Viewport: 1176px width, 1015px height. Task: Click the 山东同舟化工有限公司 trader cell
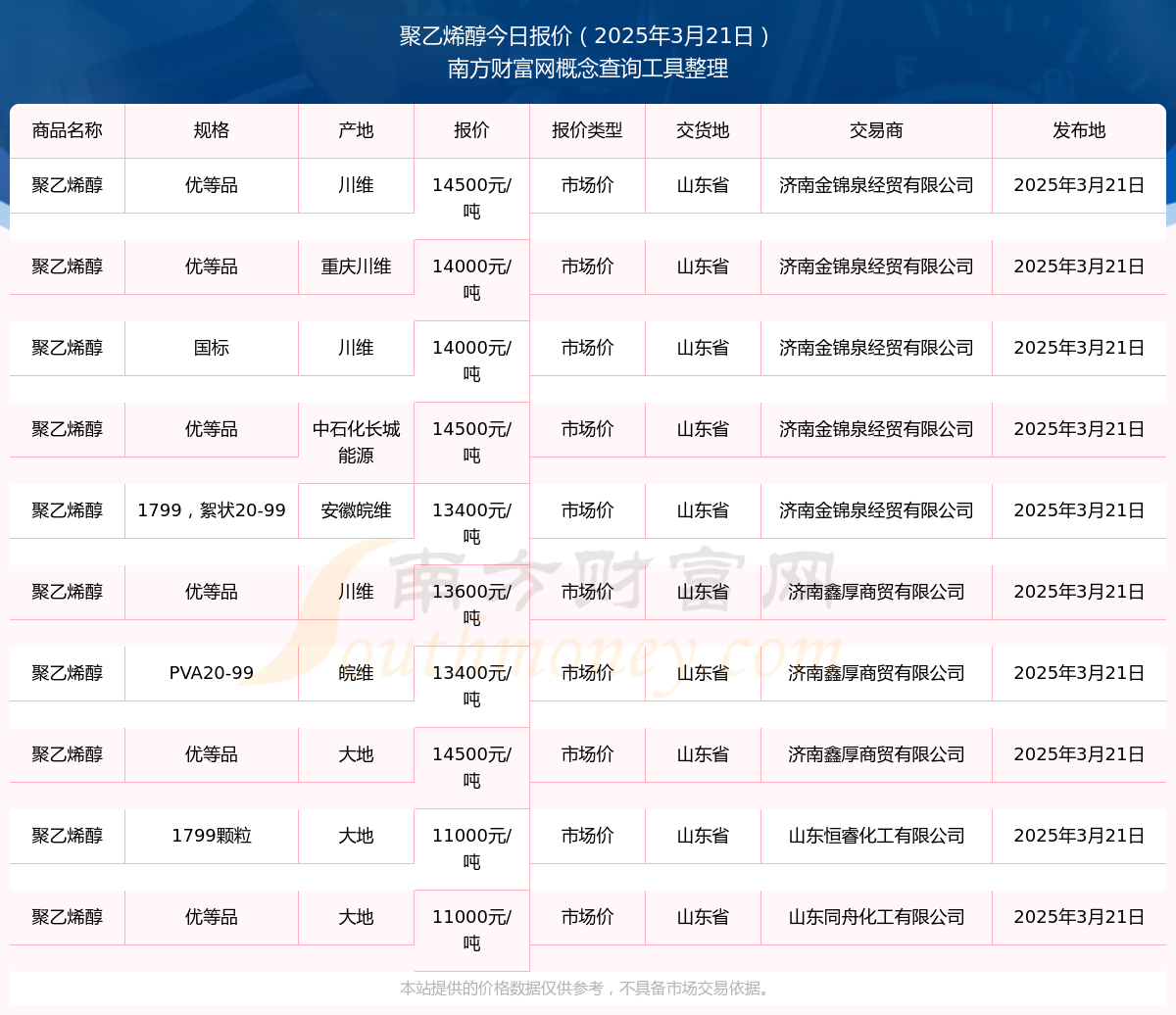pos(876,917)
